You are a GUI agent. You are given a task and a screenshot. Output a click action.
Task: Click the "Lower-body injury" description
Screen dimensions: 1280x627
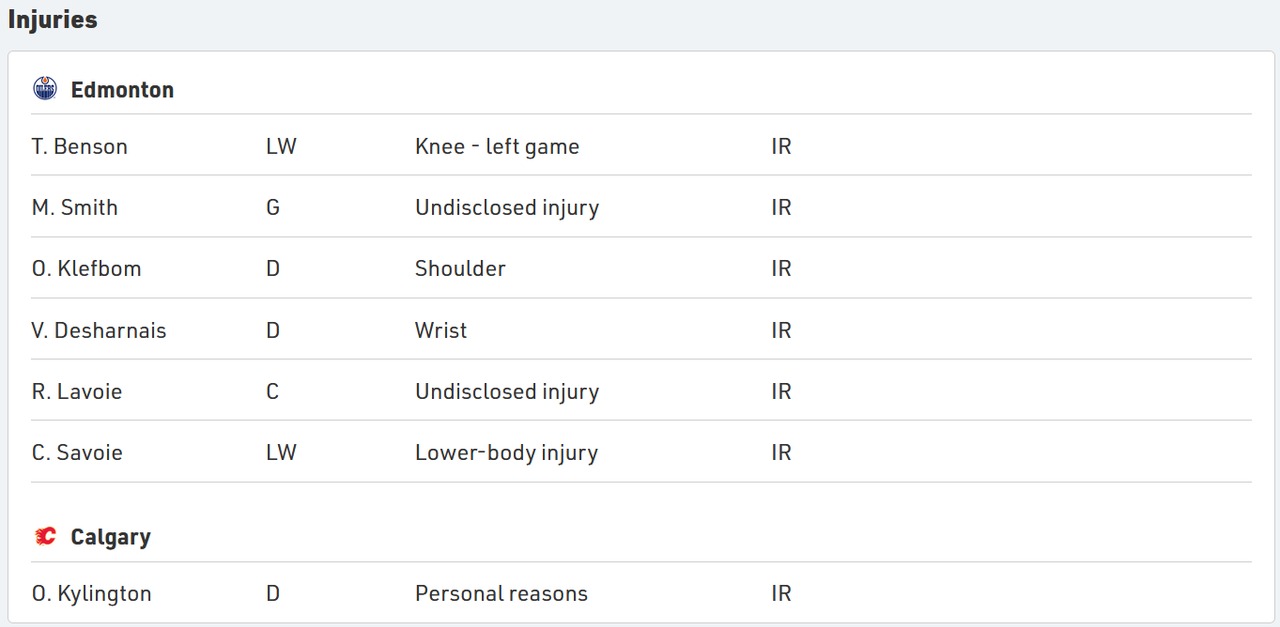coord(506,453)
